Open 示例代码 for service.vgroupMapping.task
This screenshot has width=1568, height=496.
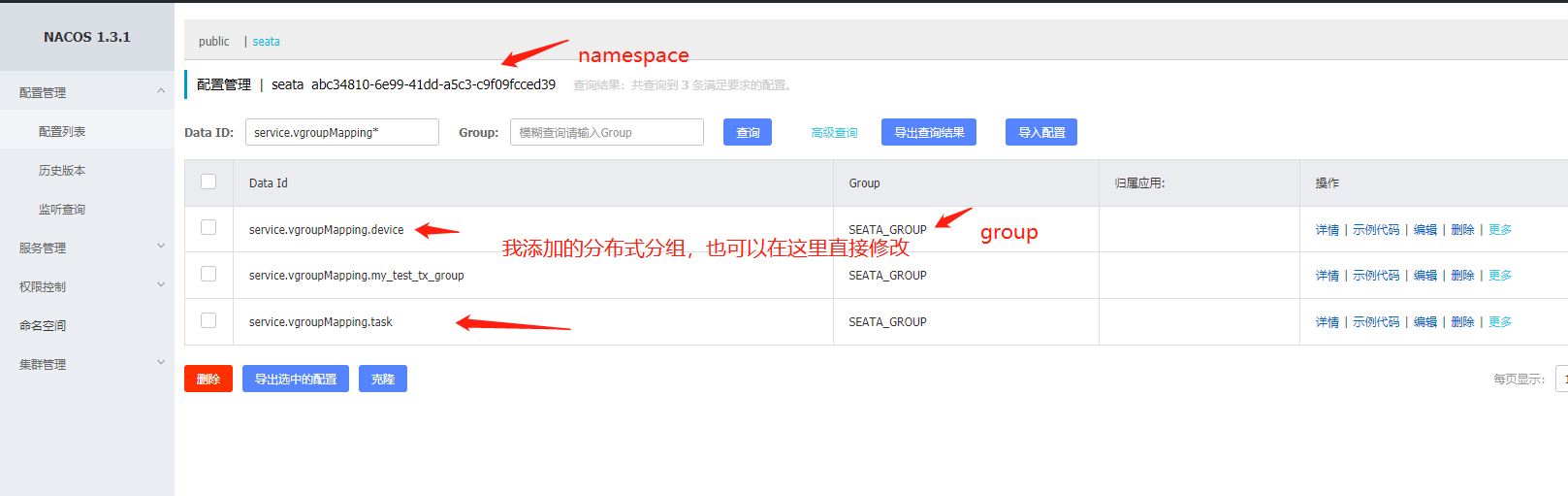point(1376,322)
